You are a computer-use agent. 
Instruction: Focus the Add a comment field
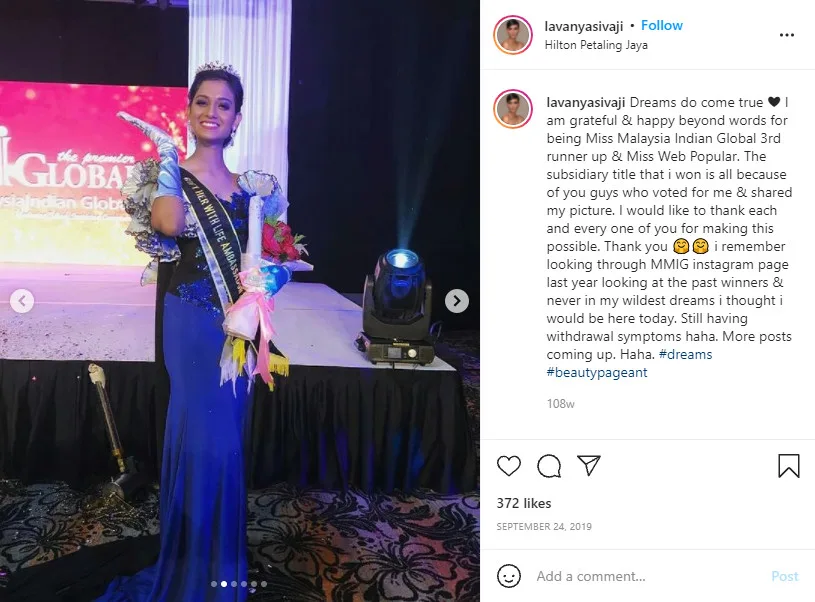(650, 576)
